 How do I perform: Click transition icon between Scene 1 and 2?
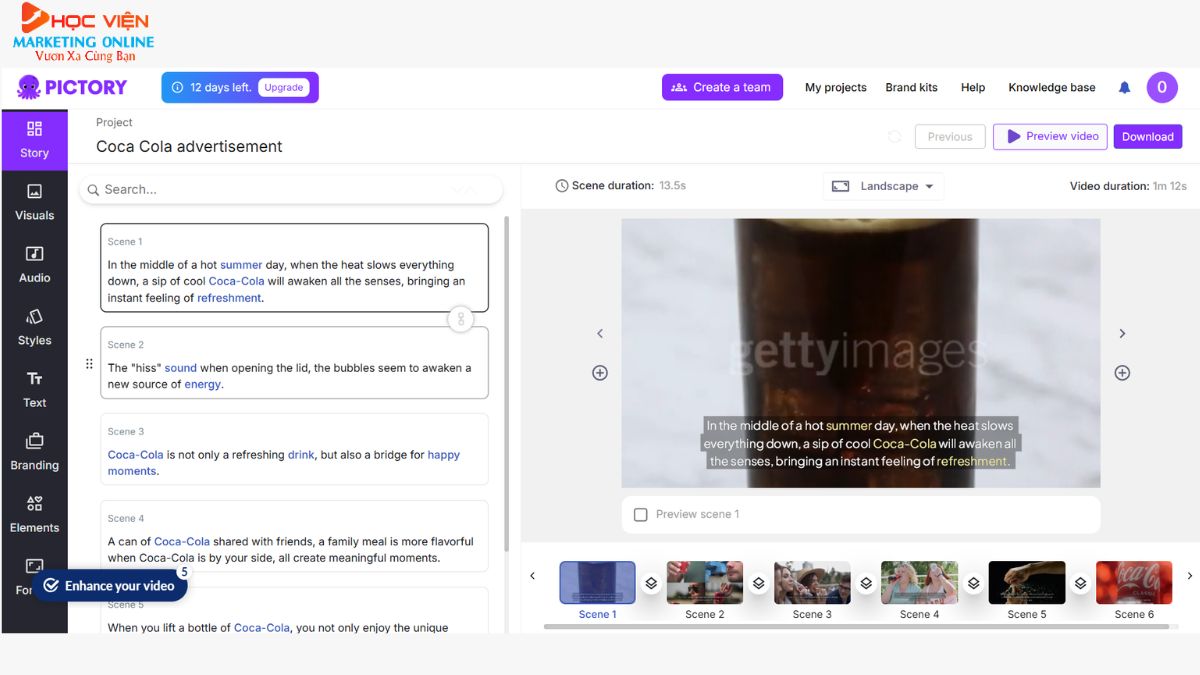point(651,583)
